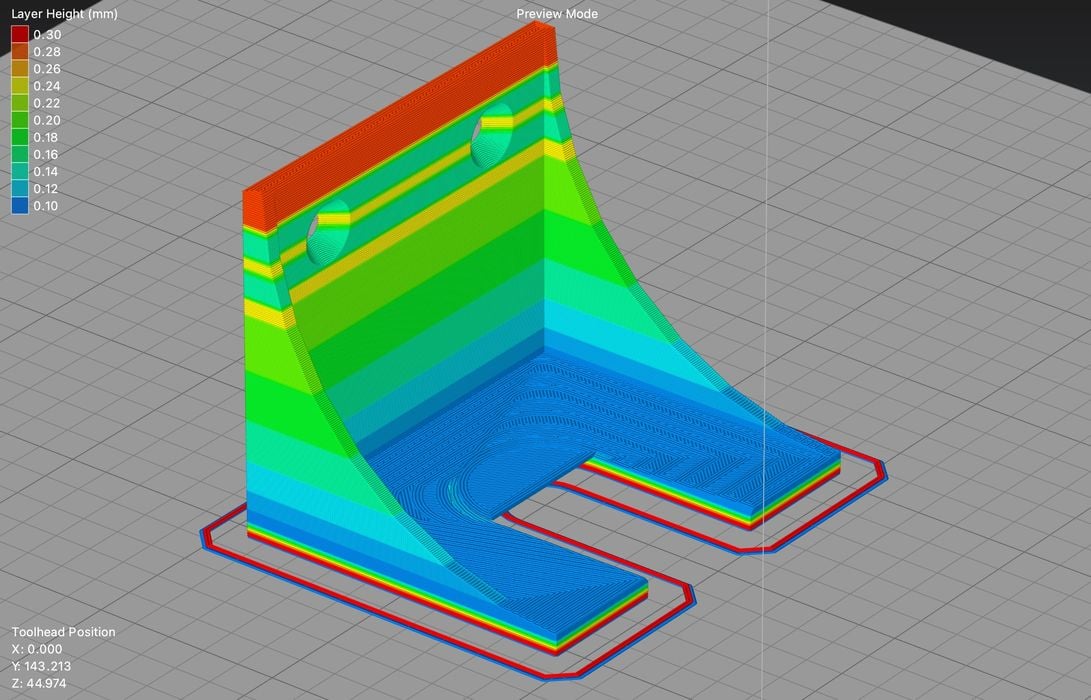
Task: Select the 0.20 mm green layer height swatch
Action: [x=19, y=121]
